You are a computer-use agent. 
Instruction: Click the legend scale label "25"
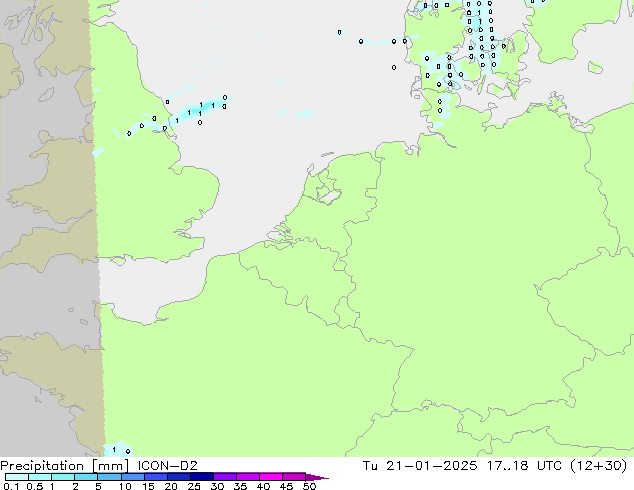(x=194, y=486)
